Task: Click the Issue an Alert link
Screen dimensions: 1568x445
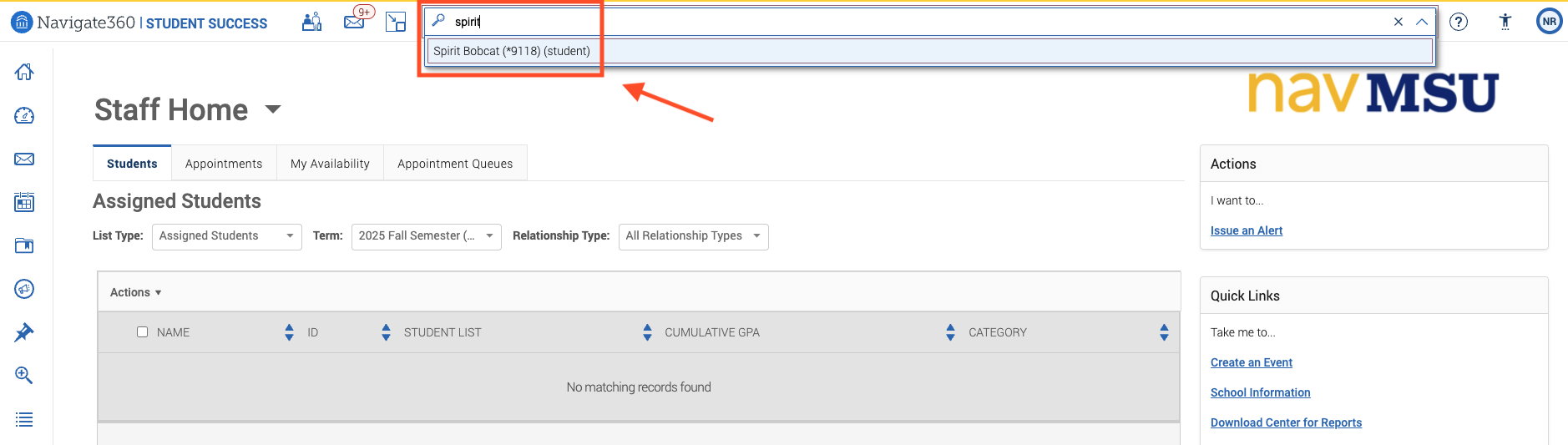Action: (x=1247, y=230)
